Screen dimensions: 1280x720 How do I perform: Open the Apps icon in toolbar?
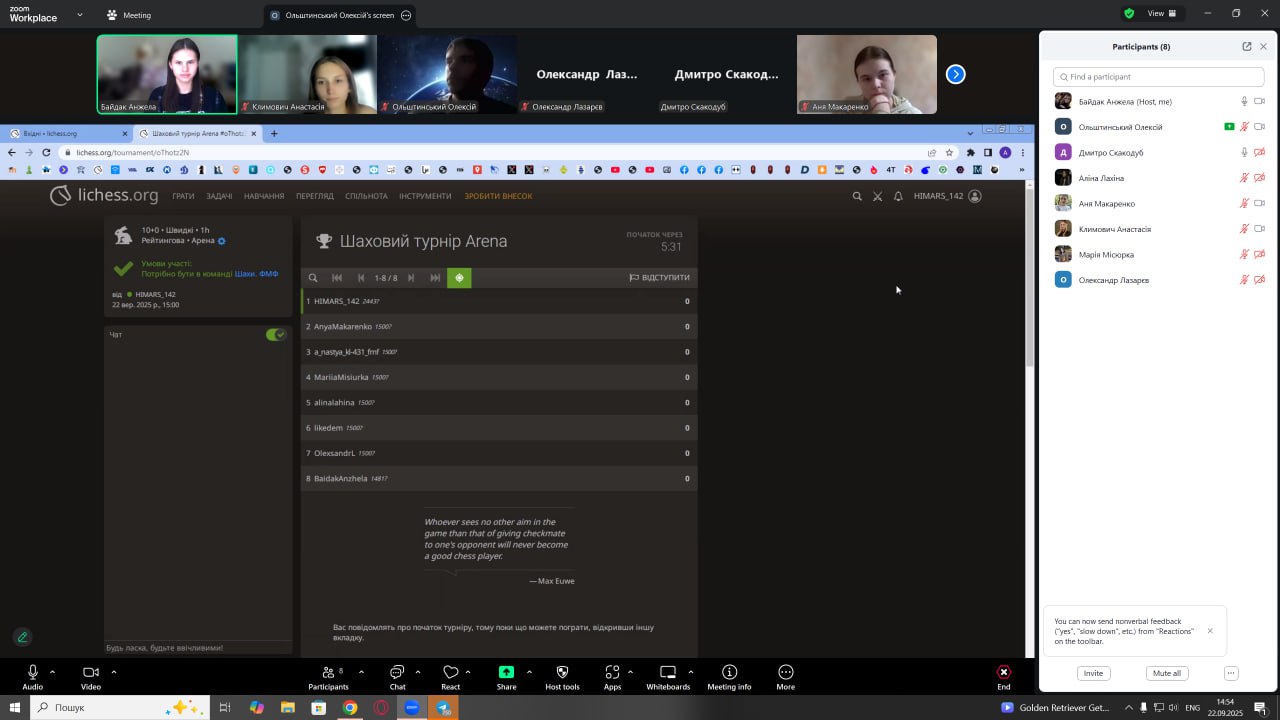(612, 672)
